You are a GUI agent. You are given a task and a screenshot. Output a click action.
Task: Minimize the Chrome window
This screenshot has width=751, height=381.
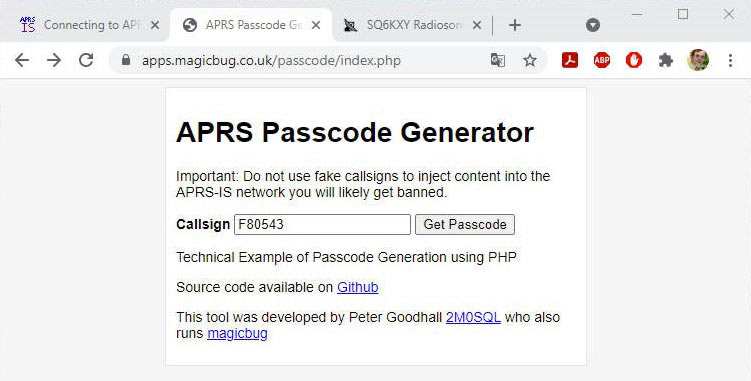click(x=637, y=14)
